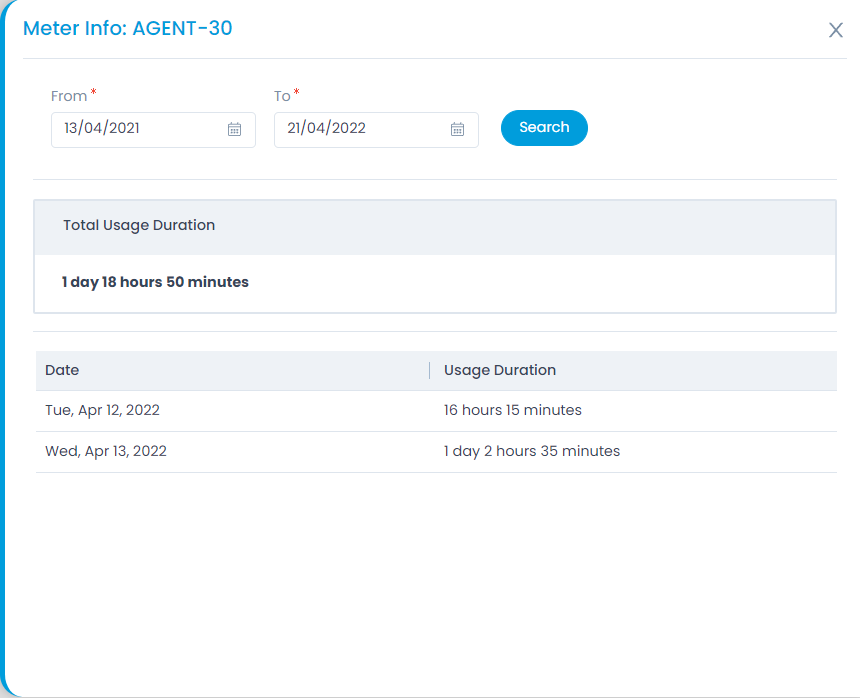
Task: Click the red asterisk beside the From label
Action: (x=94, y=93)
